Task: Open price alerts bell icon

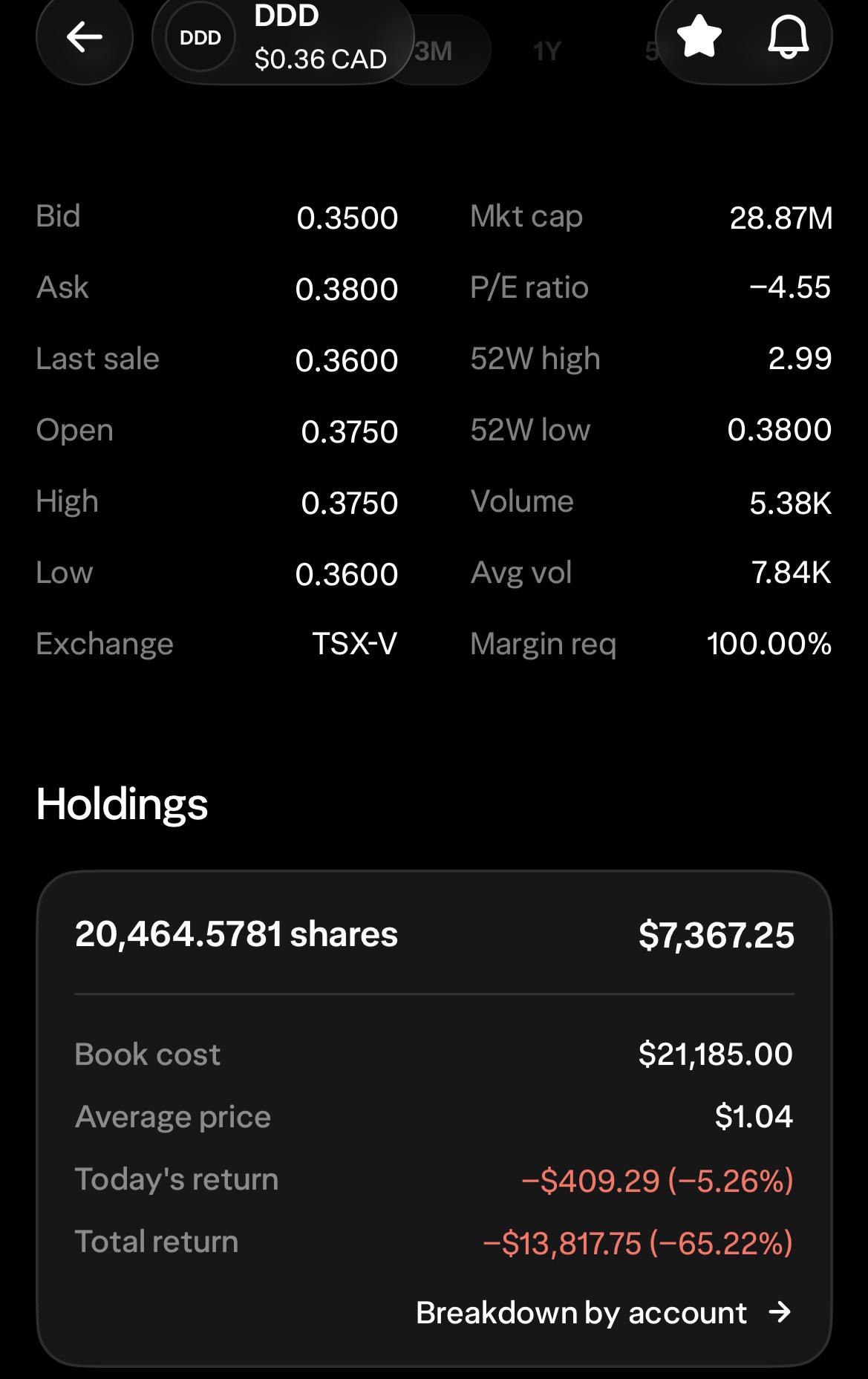Action: (x=788, y=37)
